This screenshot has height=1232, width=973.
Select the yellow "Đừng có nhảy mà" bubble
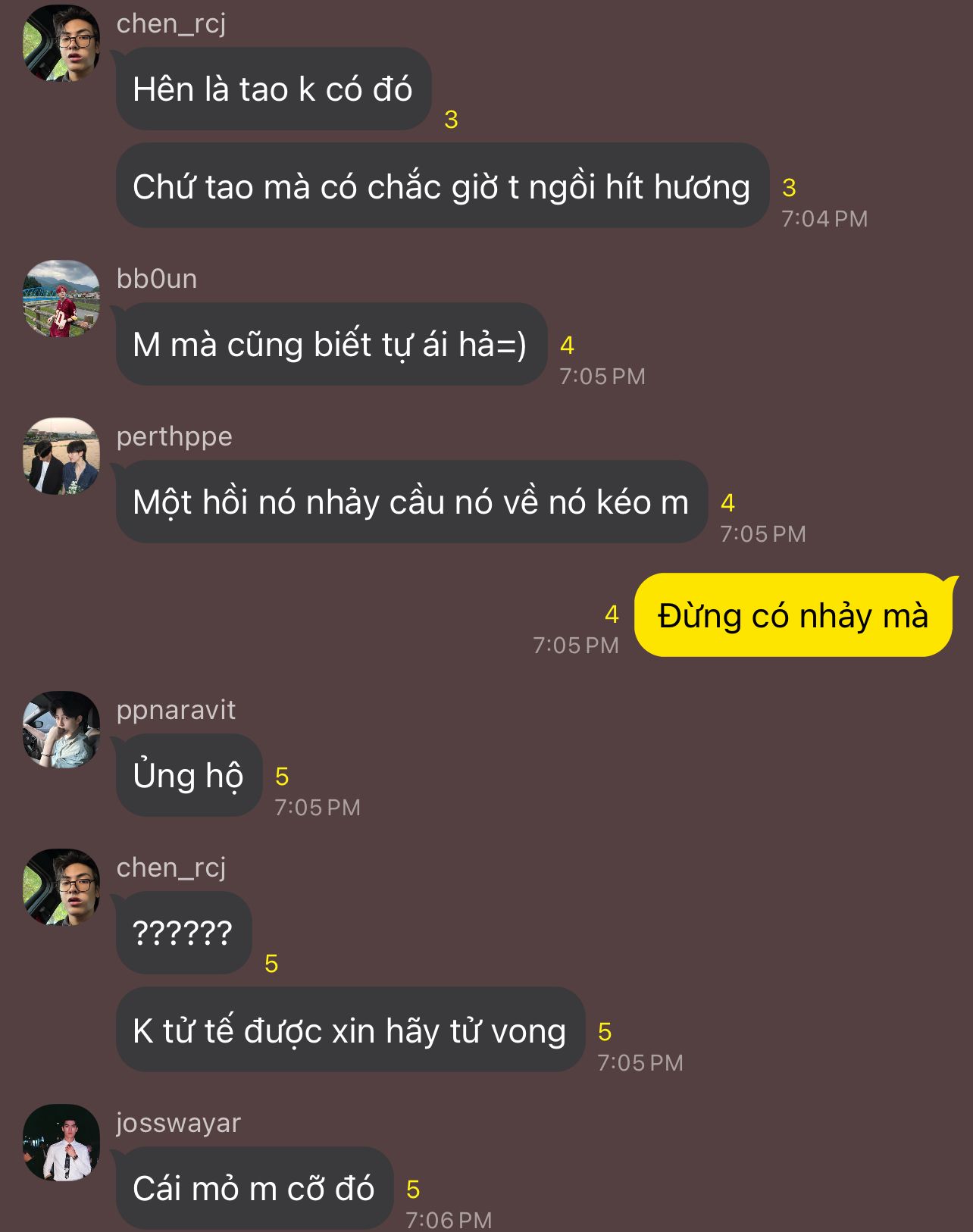tap(793, 615)
